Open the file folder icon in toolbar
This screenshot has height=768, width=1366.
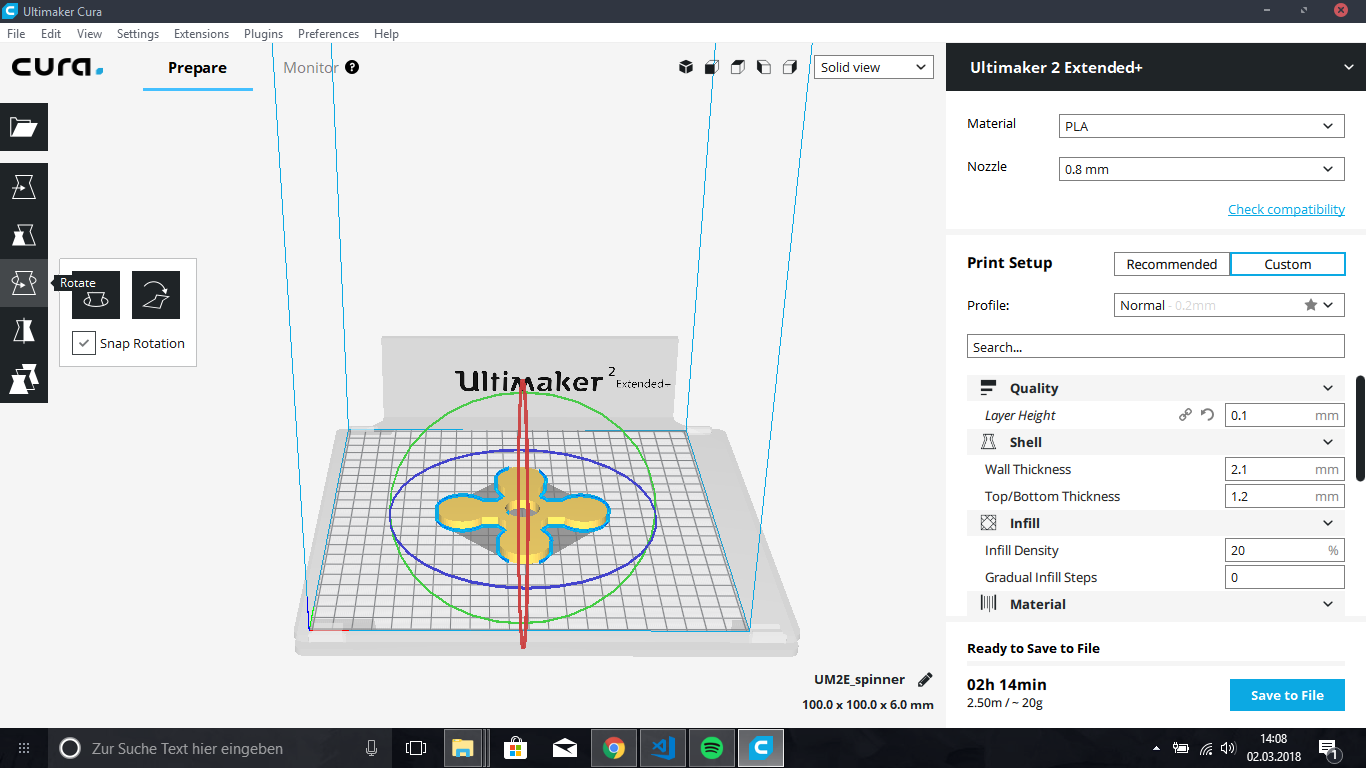pos(24,127)
